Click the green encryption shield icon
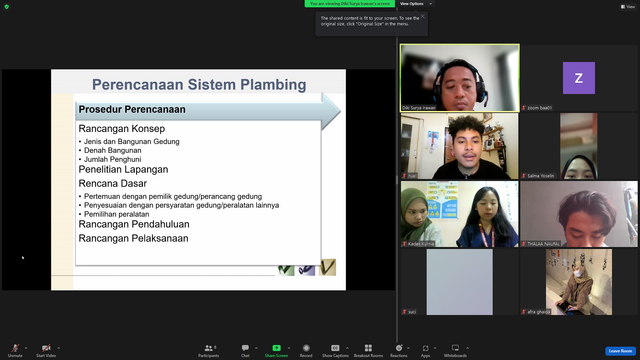Viewport: 640px width, 360px height. [x=7, y=7]
